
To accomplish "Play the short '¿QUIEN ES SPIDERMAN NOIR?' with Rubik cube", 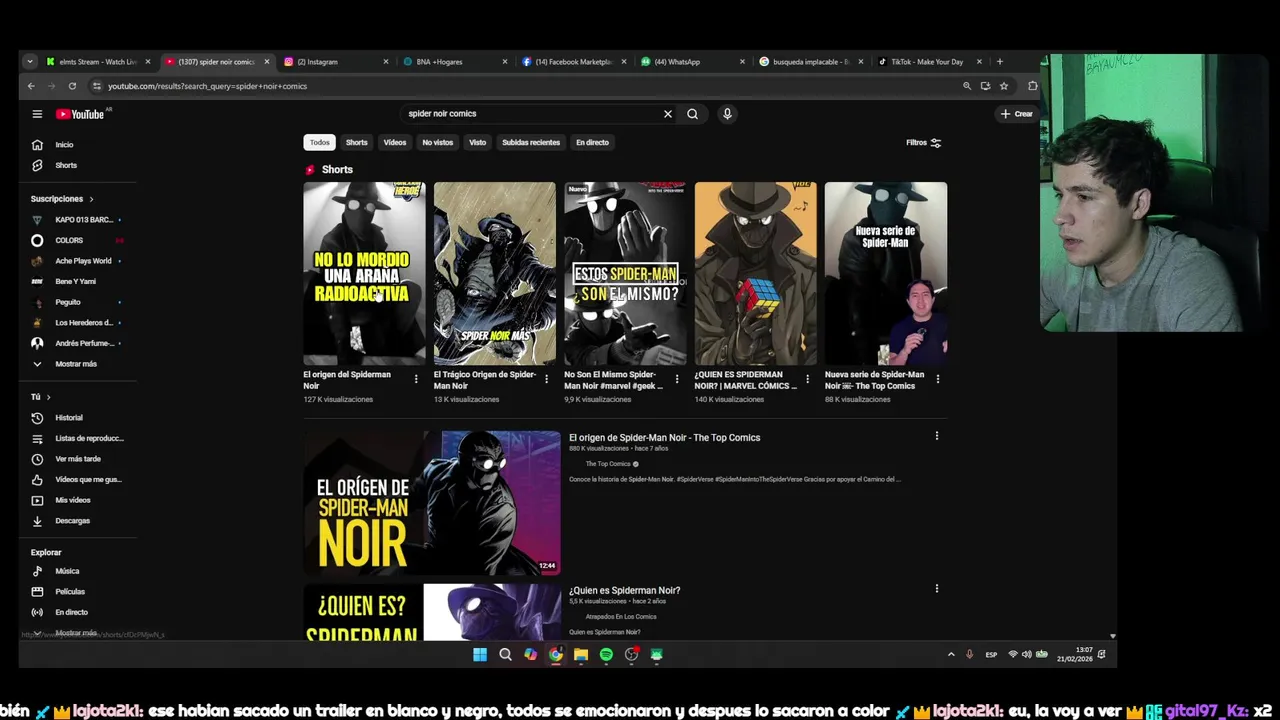I will (755, 273).
